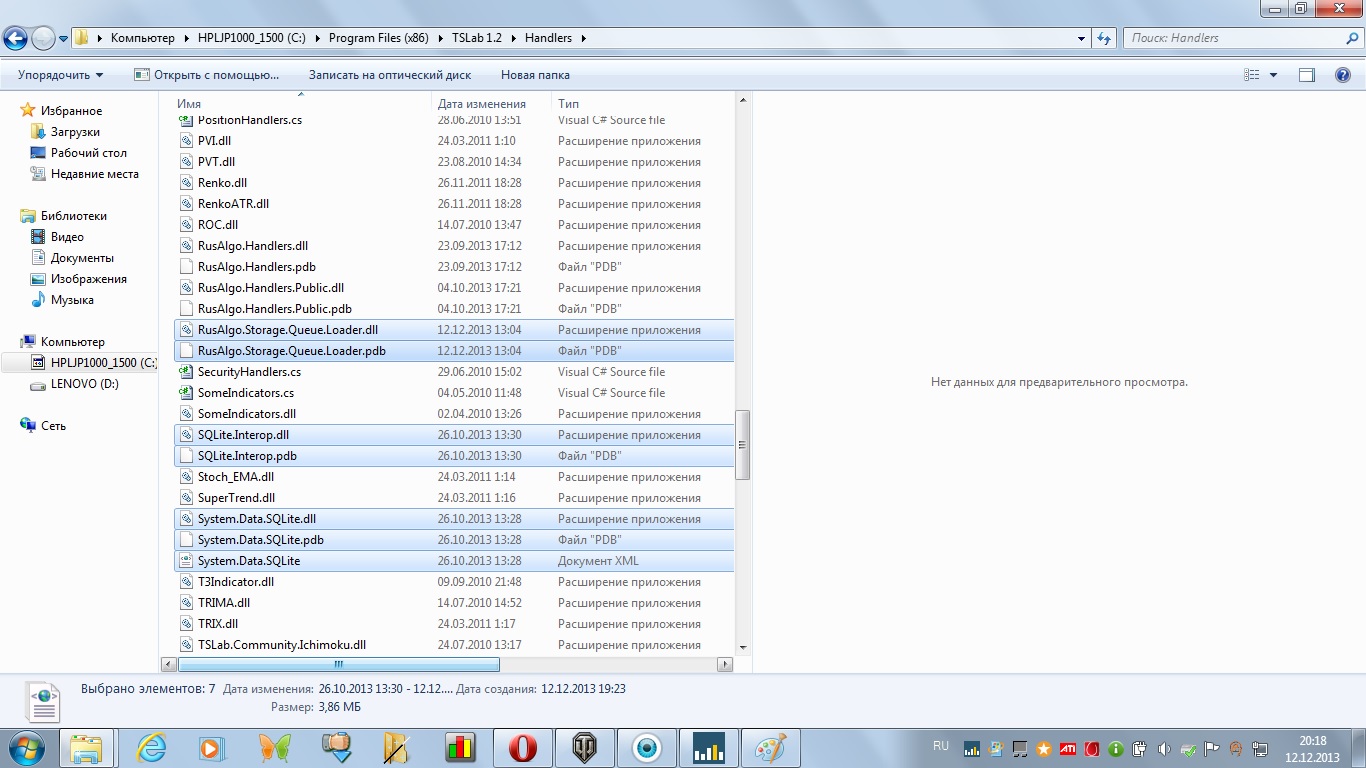
Task: Click Открыть с помощью... in the toolbar
Action: (x=207, y=75)
